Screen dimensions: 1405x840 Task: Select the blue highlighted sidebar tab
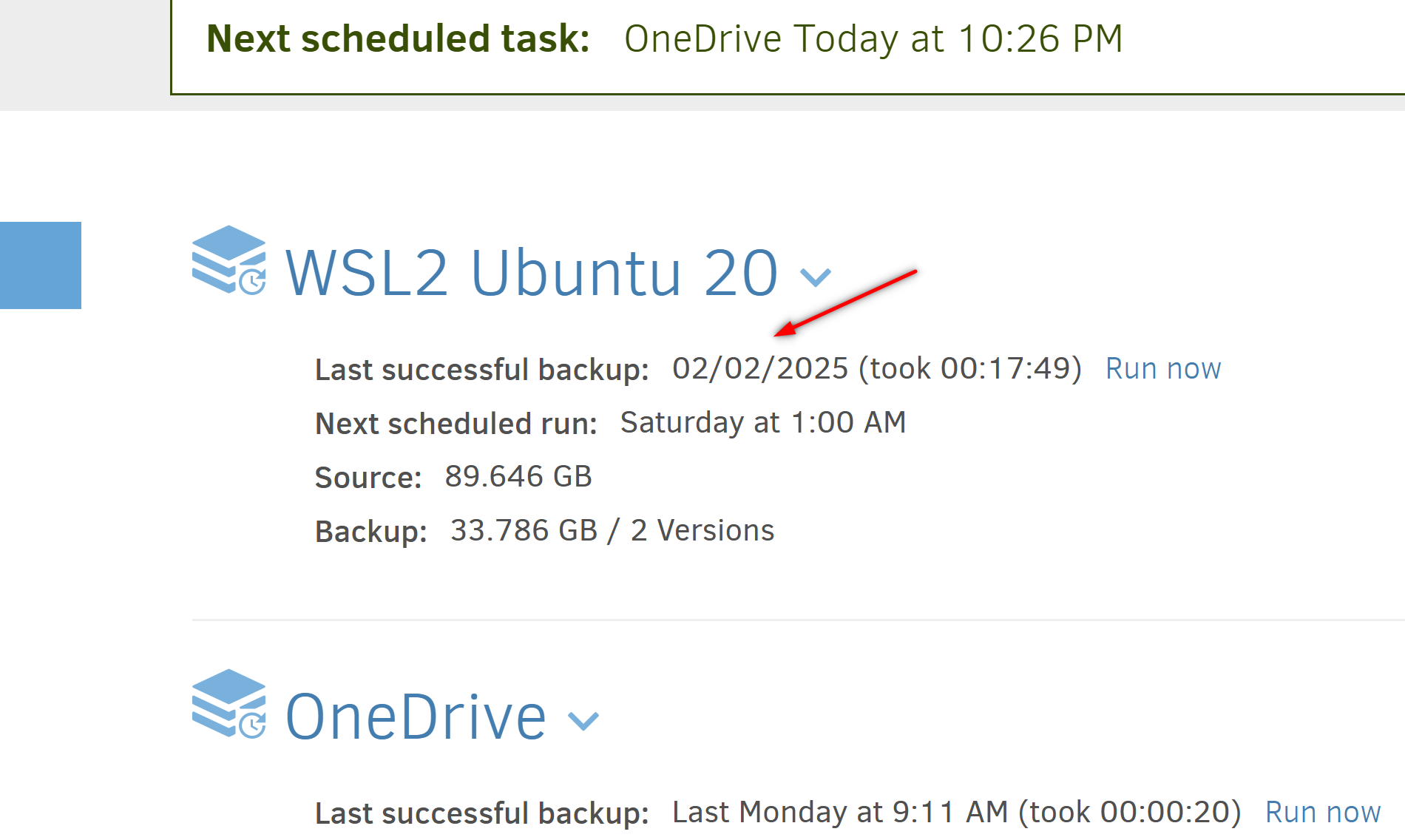coord(41,265)
